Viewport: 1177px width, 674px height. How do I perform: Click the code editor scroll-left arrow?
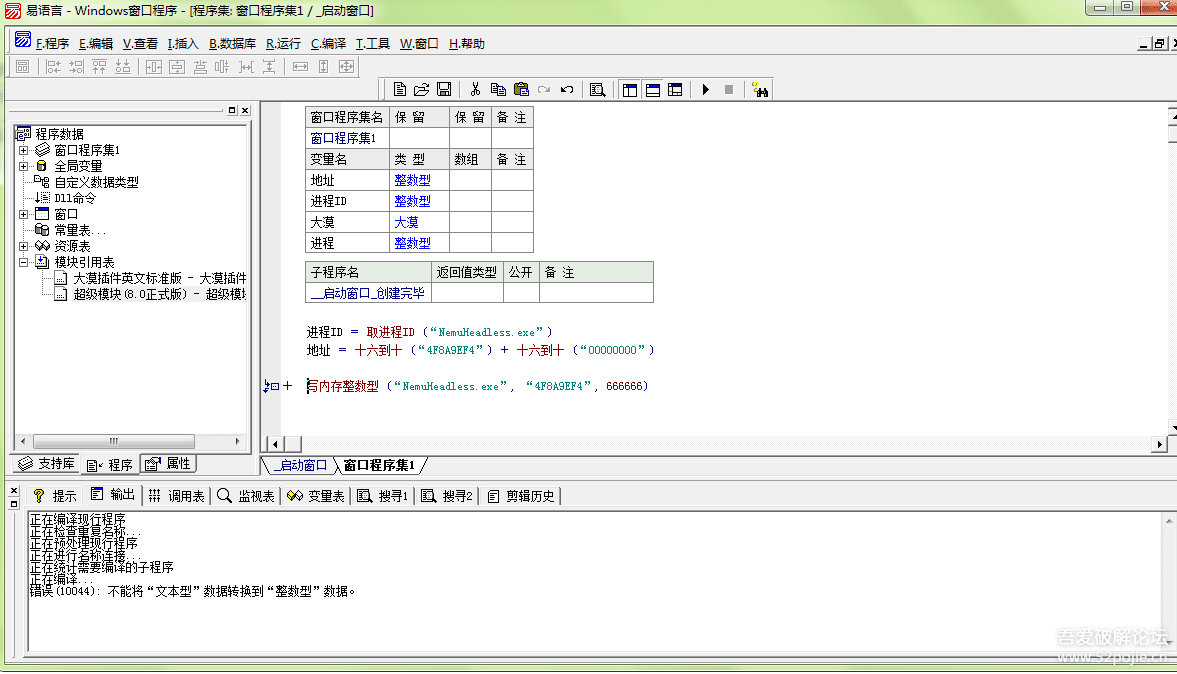coord(275,444)
